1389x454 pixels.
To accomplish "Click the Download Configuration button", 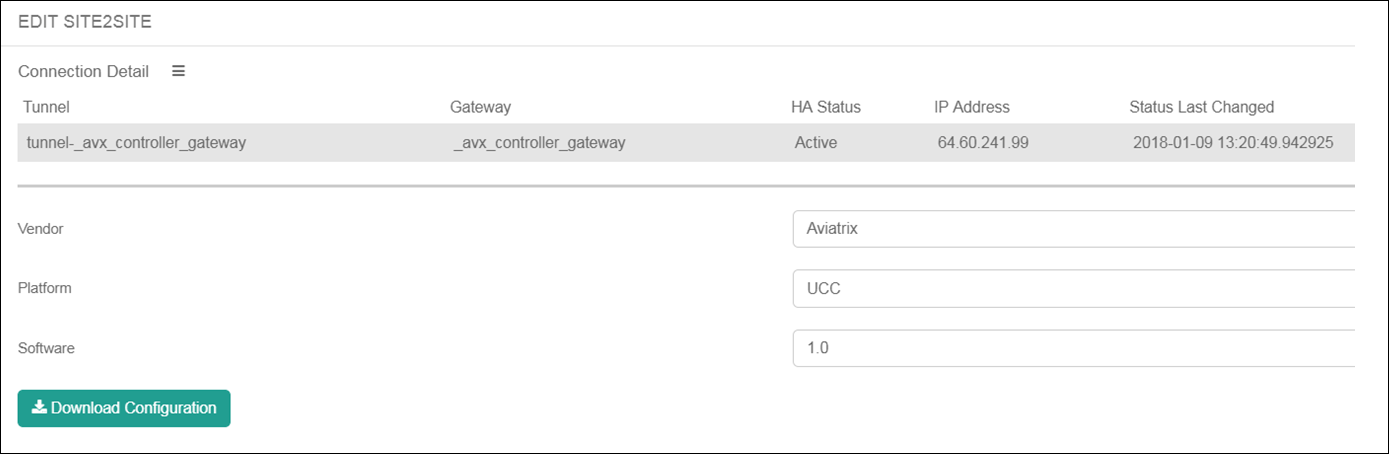I will tap(124, 408).
